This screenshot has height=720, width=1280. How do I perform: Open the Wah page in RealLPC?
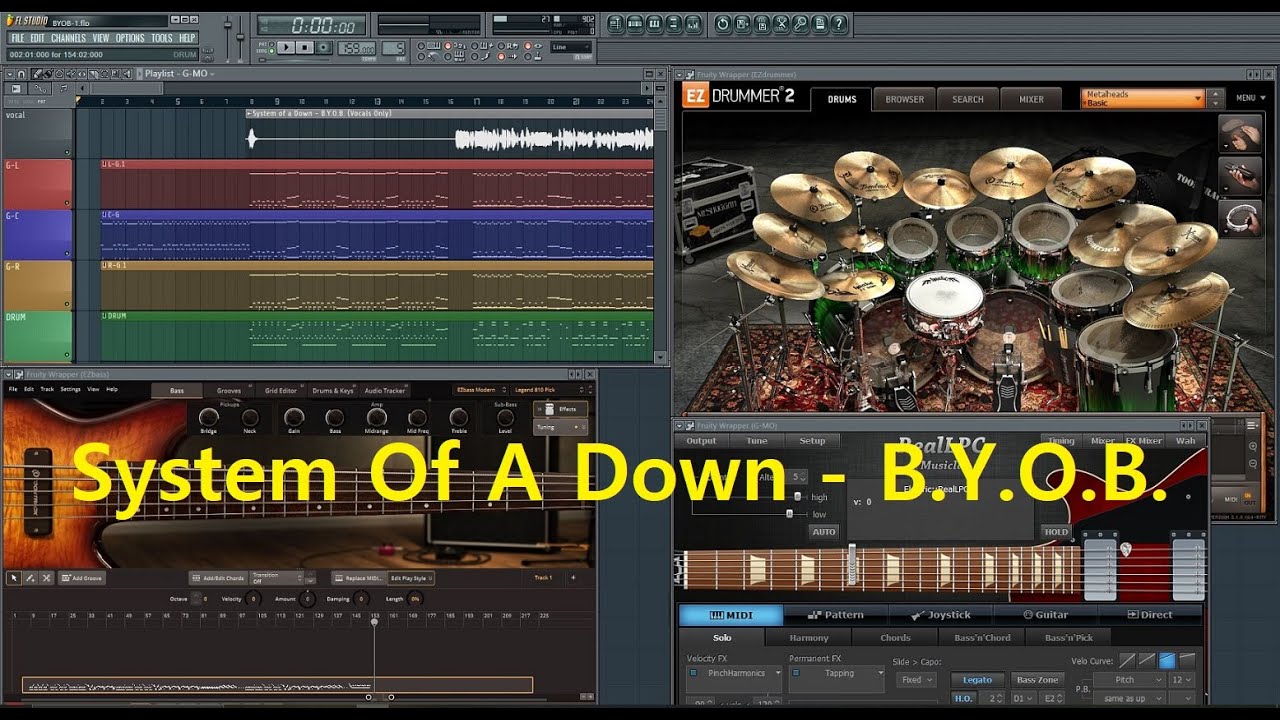(1185, 440)
